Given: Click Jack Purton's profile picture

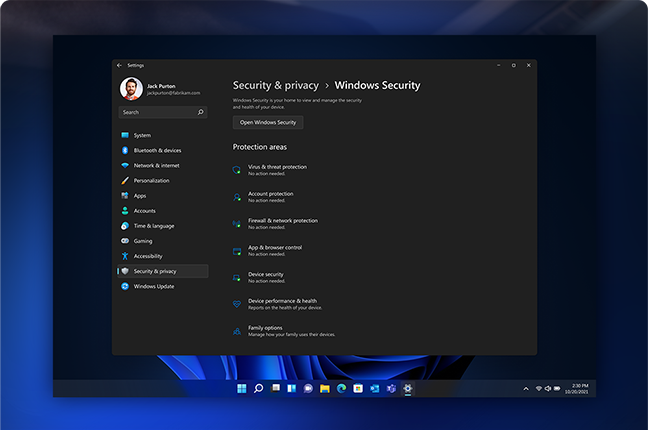Looking at the screenshot, I should tap(131, 89).
